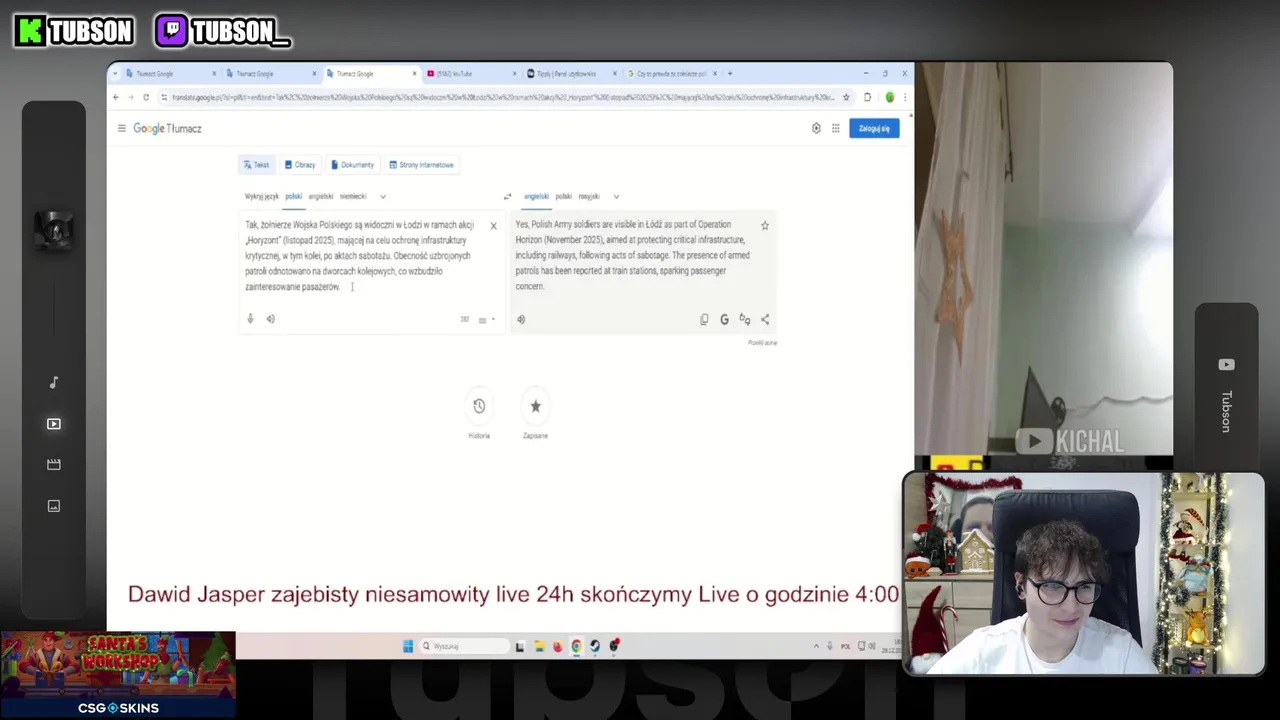The height and width of the screenshot is (720, 1280).
Task: Click the music note overlay icon
Action: (x=54, y=382)
